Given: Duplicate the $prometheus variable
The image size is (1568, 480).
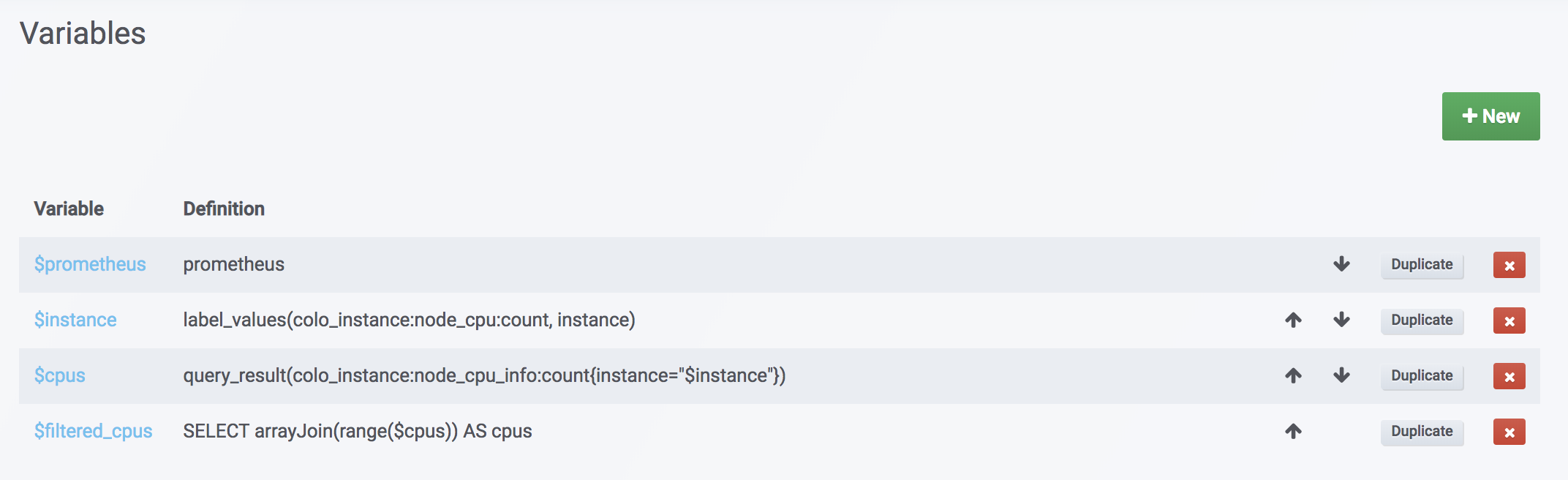Looking at the screenshot, I should [1421, 265].
